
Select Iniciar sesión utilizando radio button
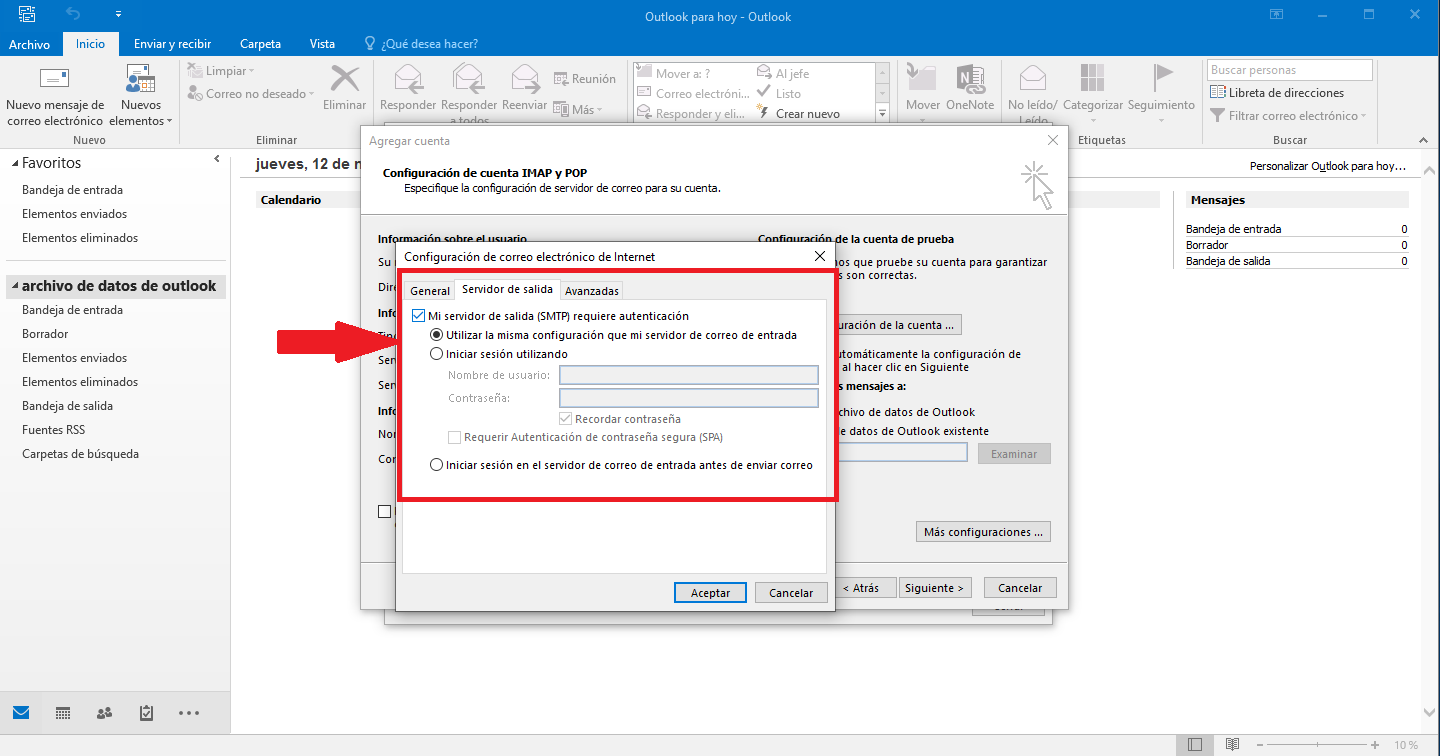(436, 354)
